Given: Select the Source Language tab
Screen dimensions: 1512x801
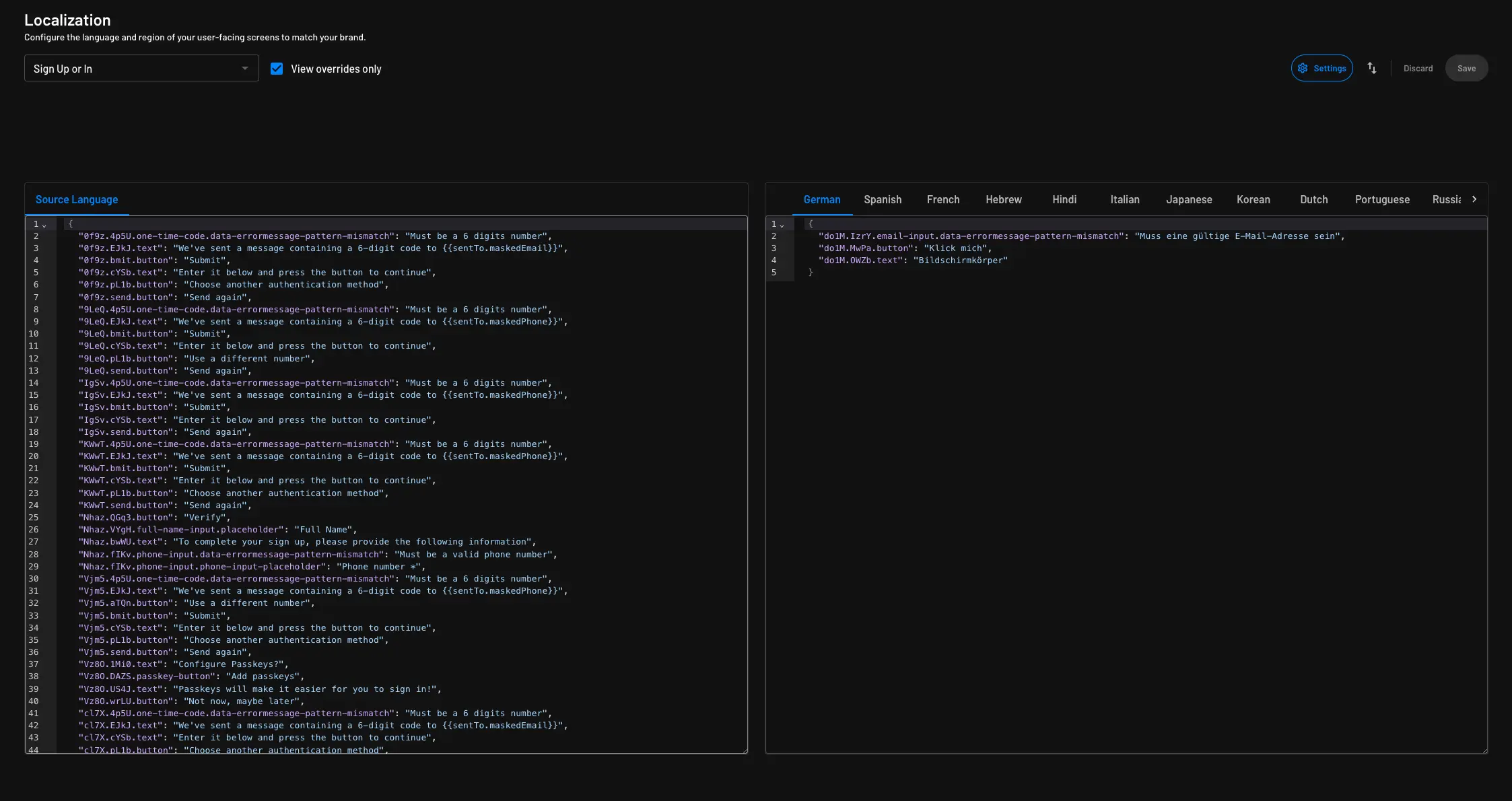Looking at the screenshot, I should [77, 199].
